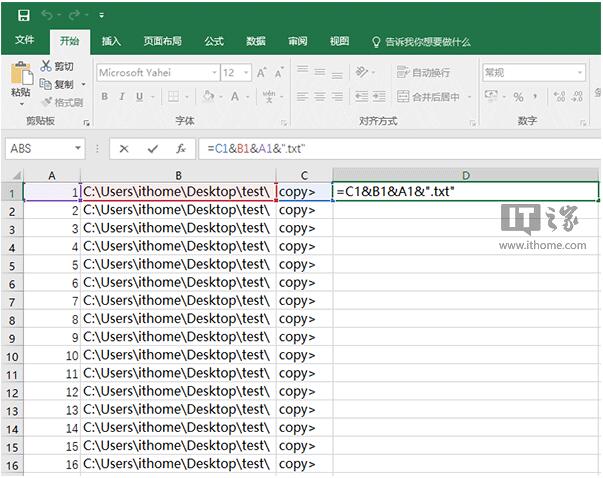
Task: Toggle Bold formatting
Action: (x=104, y=97)
